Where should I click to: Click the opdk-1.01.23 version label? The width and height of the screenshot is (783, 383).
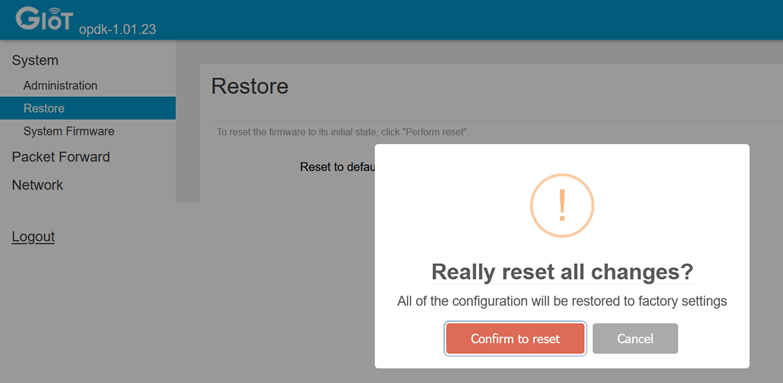[117, 29]
